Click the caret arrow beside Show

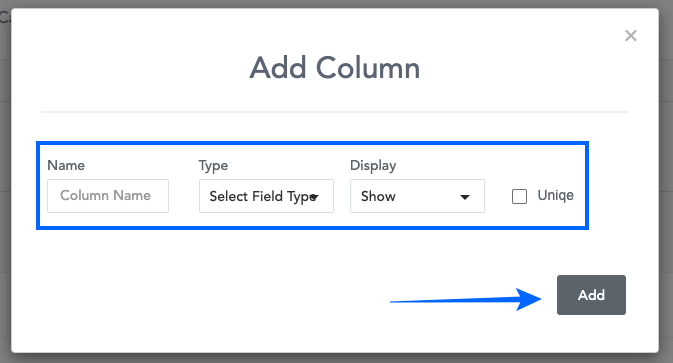click(x=464, y=197)
